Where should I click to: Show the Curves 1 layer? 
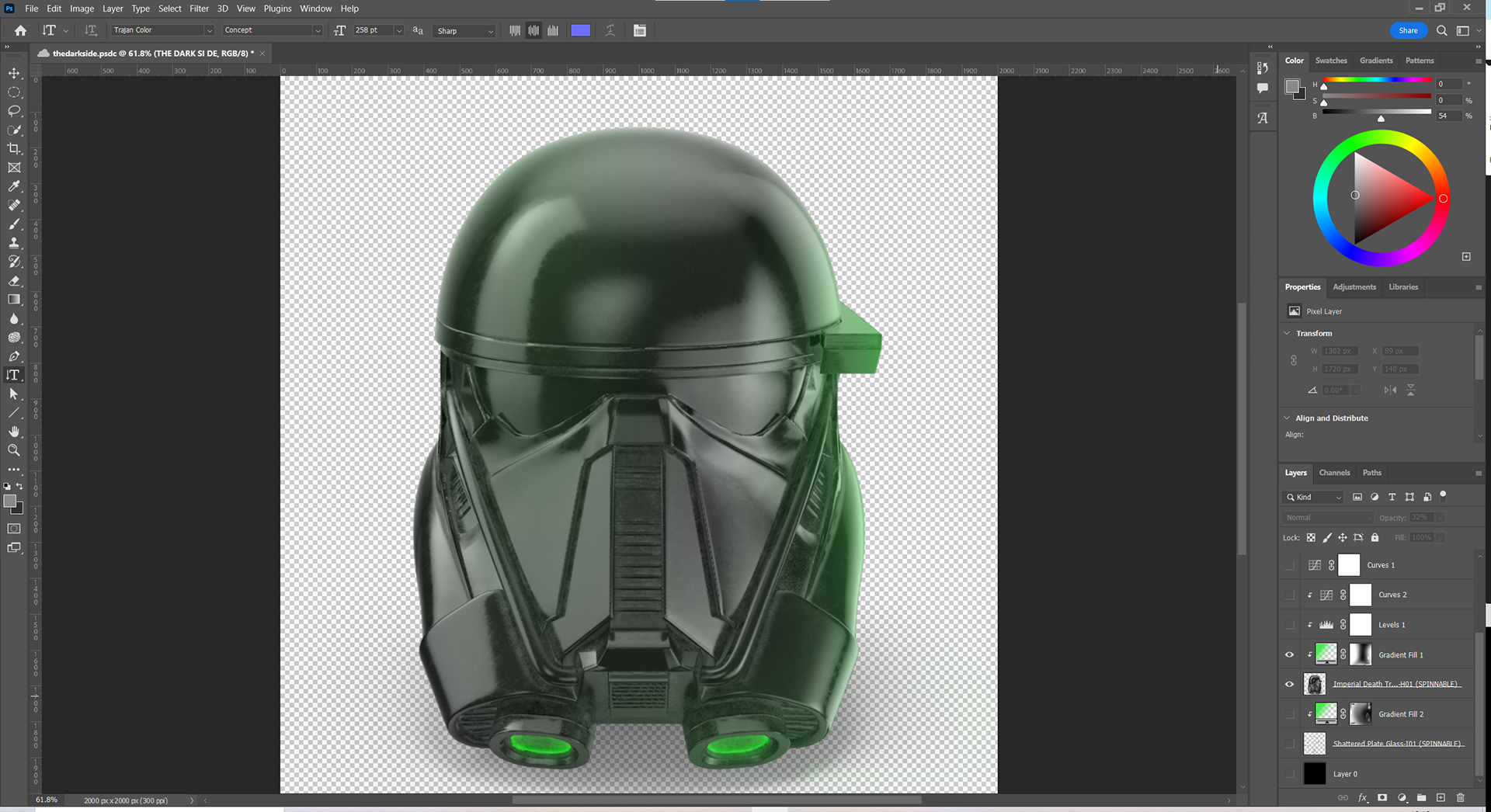click(1290, 565)
